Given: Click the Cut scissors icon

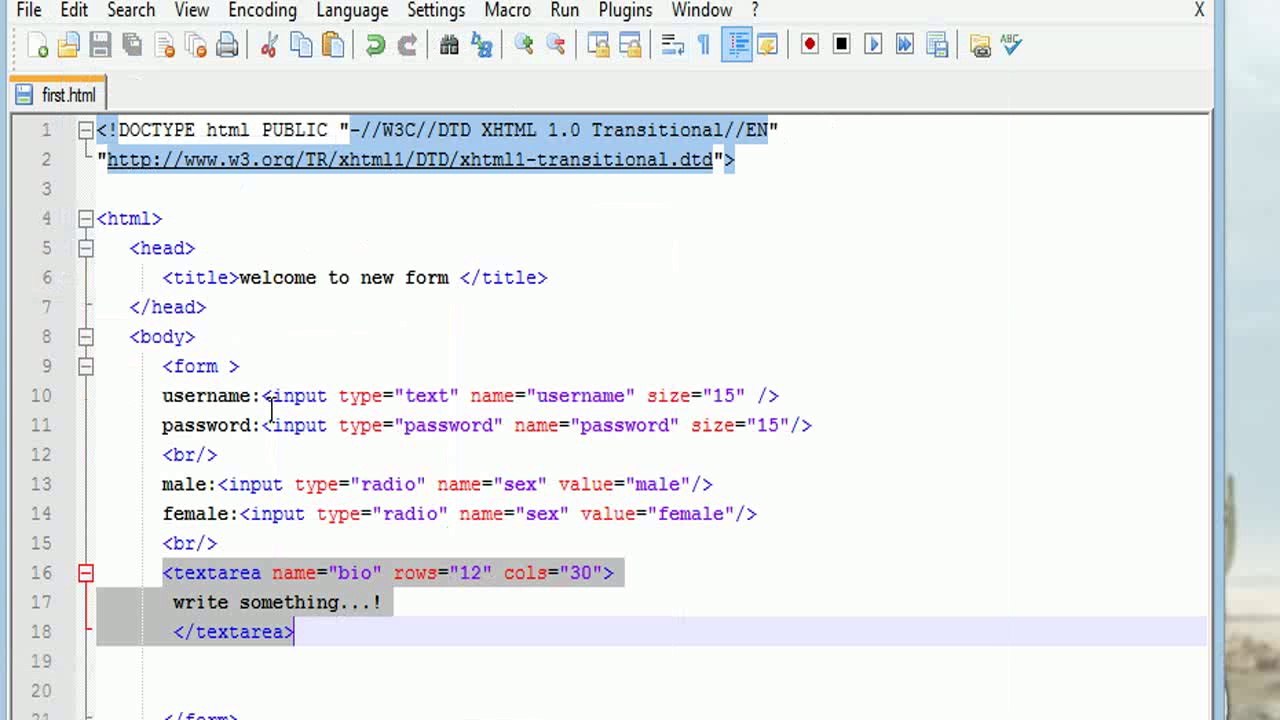Looking at the screenshot, I should coord(269,45).
